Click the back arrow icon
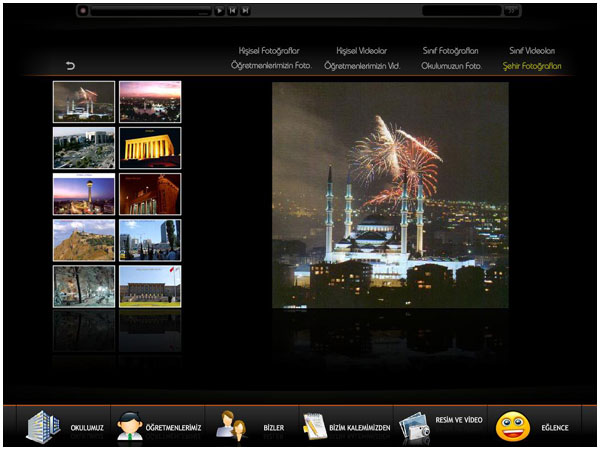This screenshot has width=600, height=450. click(x=70, y=66)
